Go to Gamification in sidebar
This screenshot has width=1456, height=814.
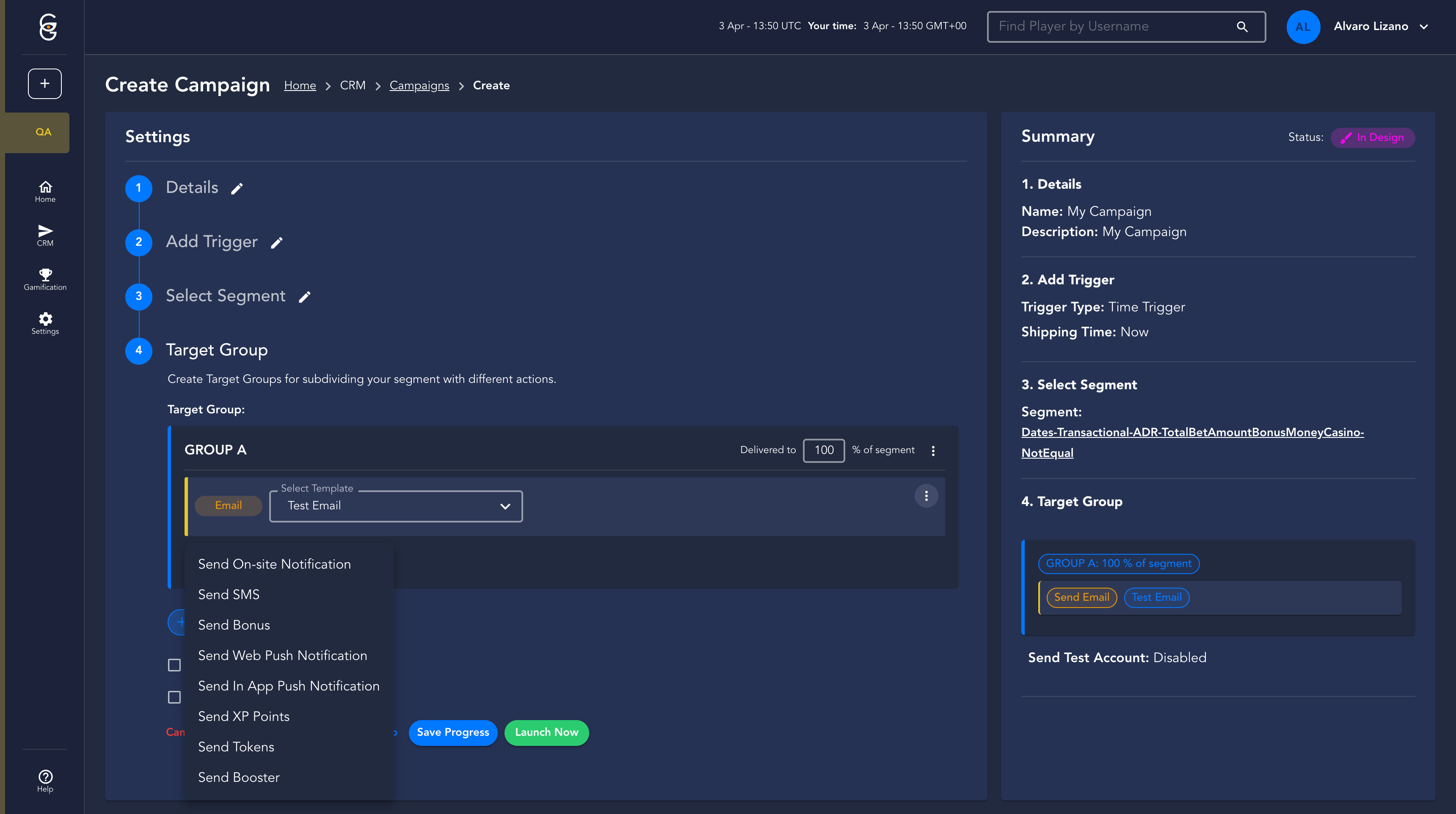45,279
